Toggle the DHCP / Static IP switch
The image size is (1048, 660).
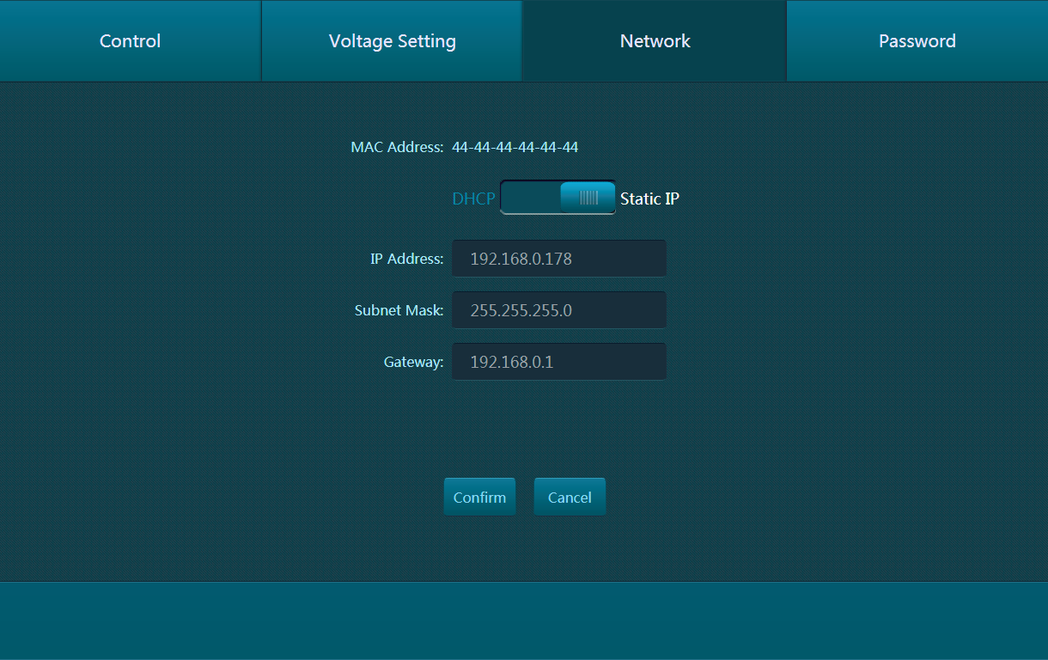[558, 198]
